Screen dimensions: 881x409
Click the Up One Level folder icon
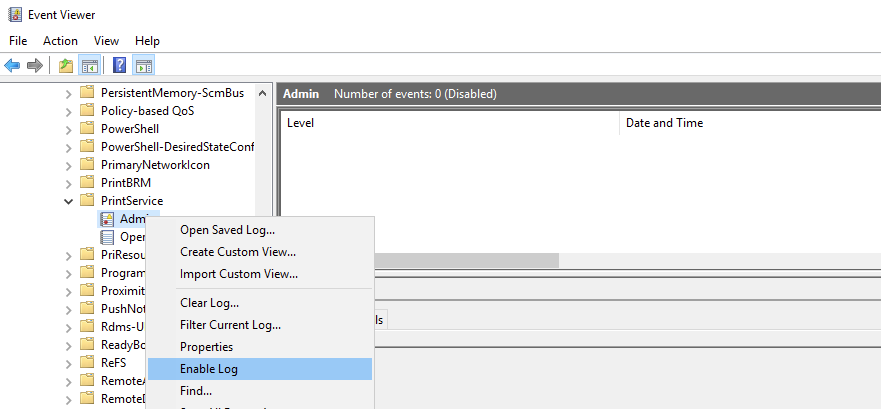(x=66, y=65)
